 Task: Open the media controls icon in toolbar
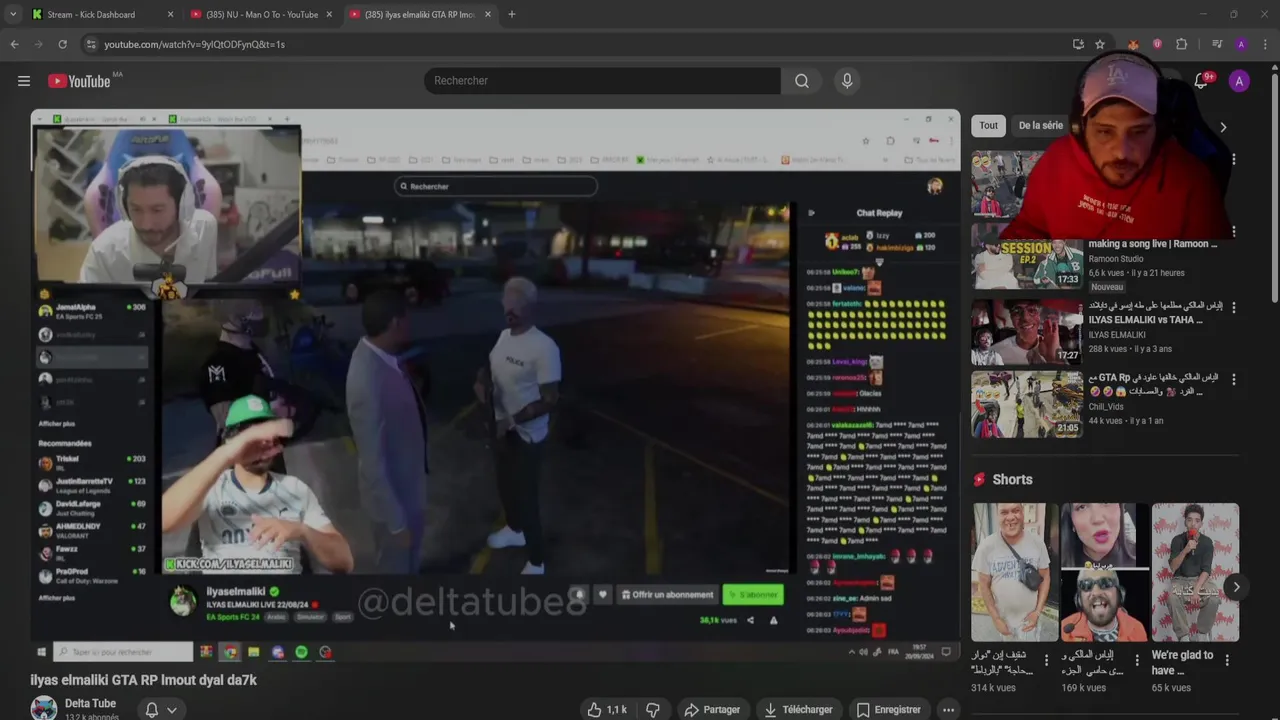coord(1217,44)
